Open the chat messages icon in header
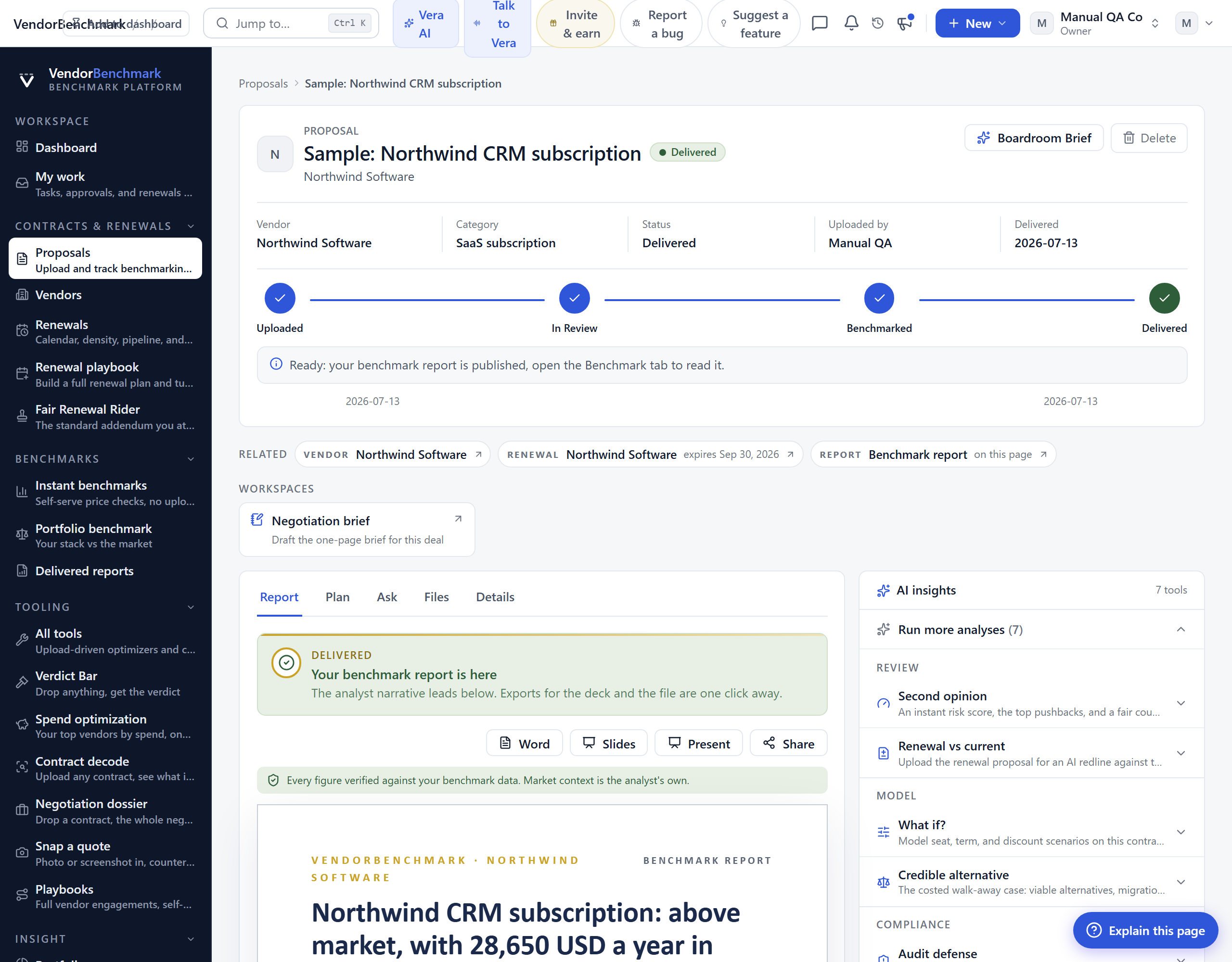The image size is (1232, 962). [x=819, y=23]
